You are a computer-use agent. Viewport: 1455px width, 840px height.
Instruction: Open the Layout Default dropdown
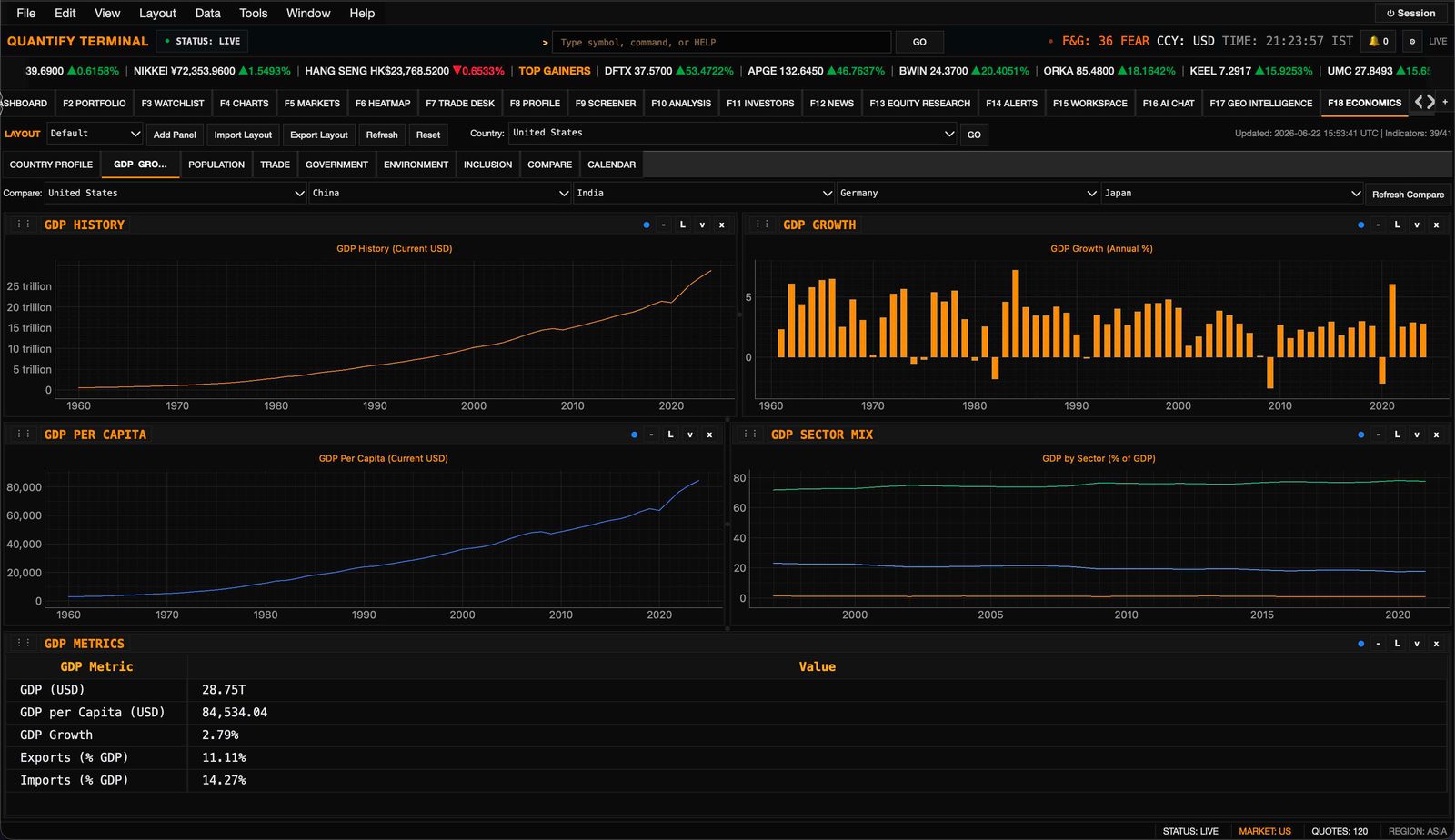[95, 134]
